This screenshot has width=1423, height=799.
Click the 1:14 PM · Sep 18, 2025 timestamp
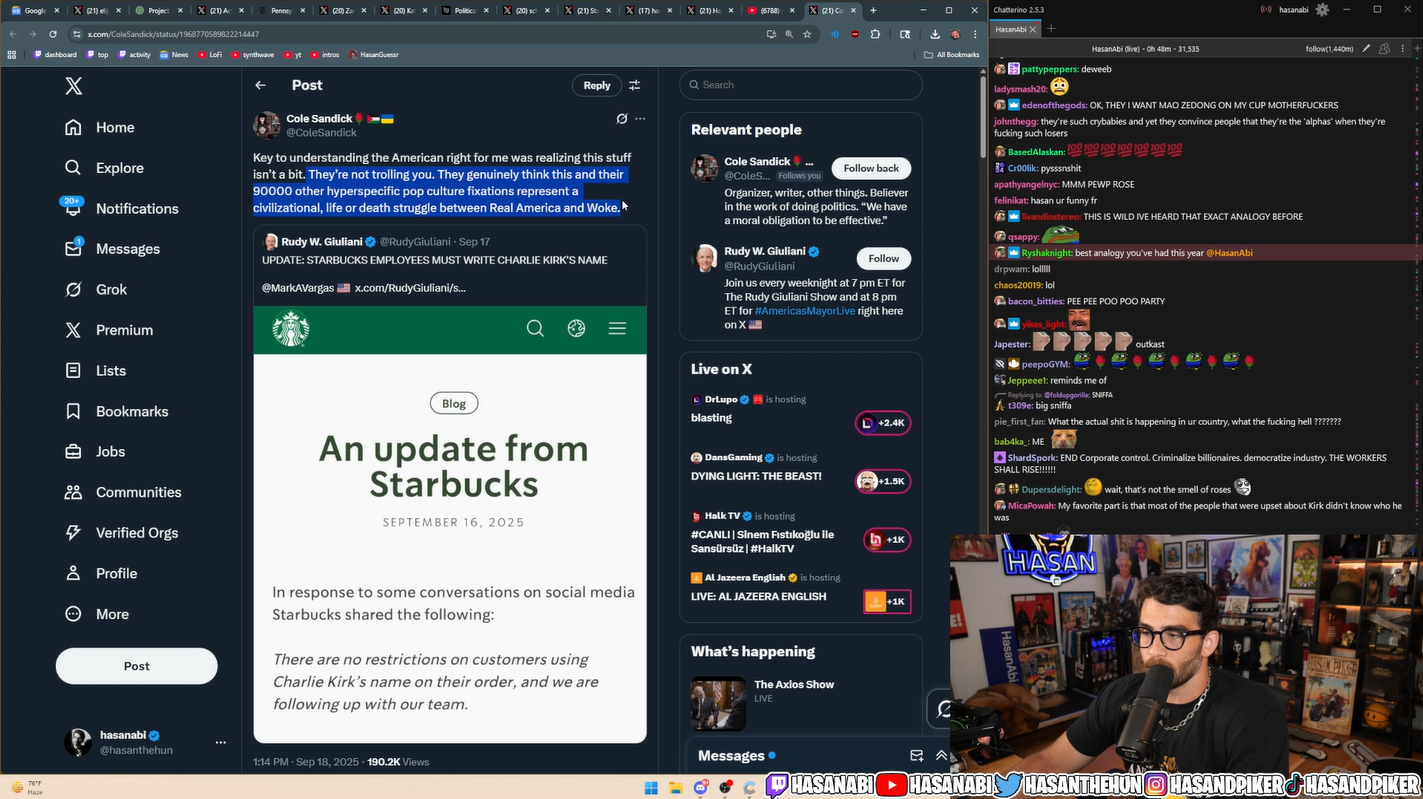click(x=306, y=762)
